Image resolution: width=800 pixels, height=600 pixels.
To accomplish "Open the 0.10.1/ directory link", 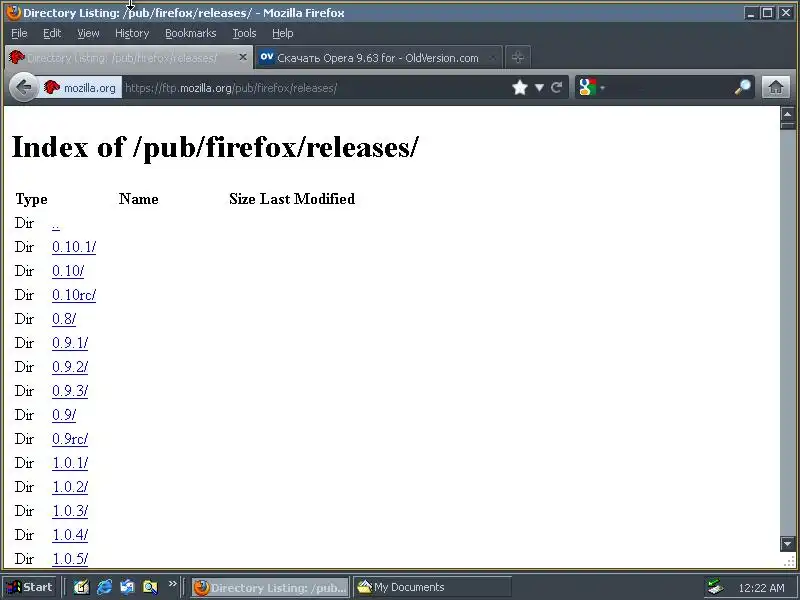I will tap(74, 247).
